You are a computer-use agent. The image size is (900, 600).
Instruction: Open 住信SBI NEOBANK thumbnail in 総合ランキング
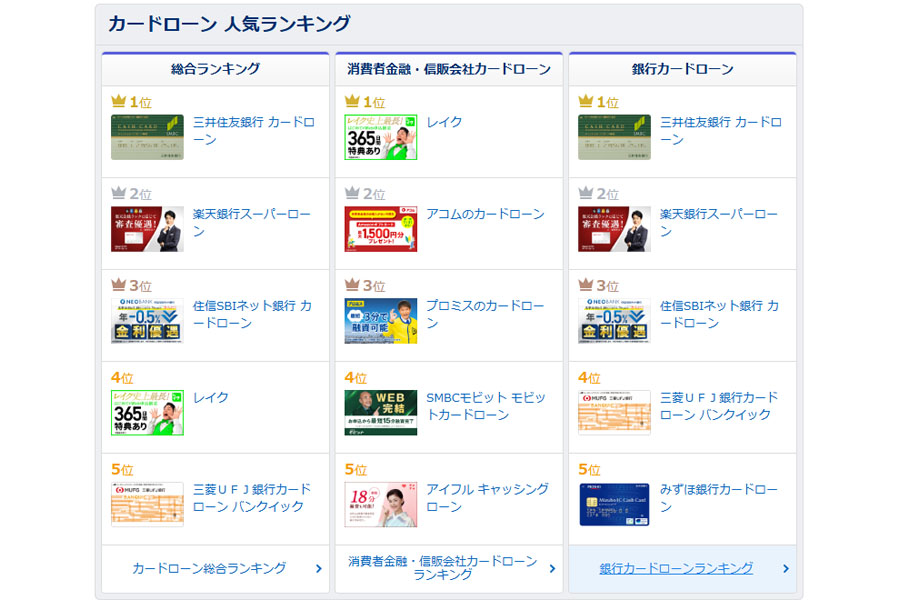148,321
